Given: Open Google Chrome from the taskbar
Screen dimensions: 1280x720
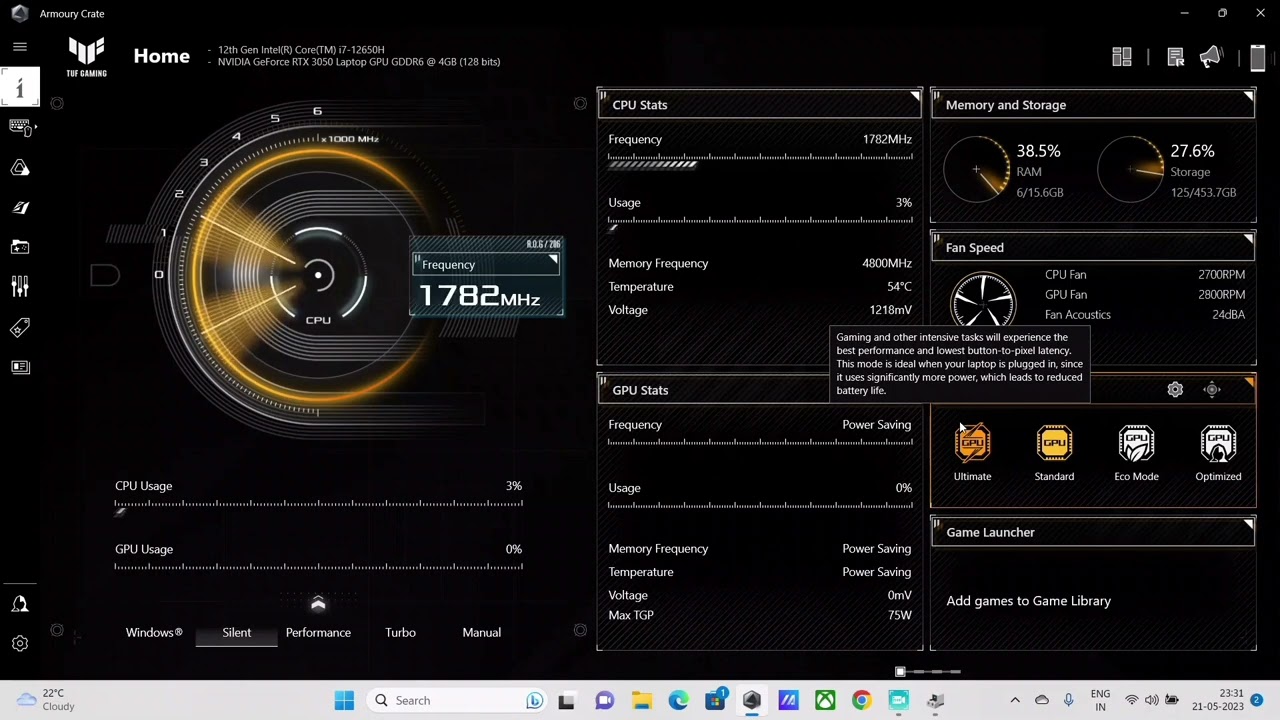Looking at the screenshot, I should (861, 700).
